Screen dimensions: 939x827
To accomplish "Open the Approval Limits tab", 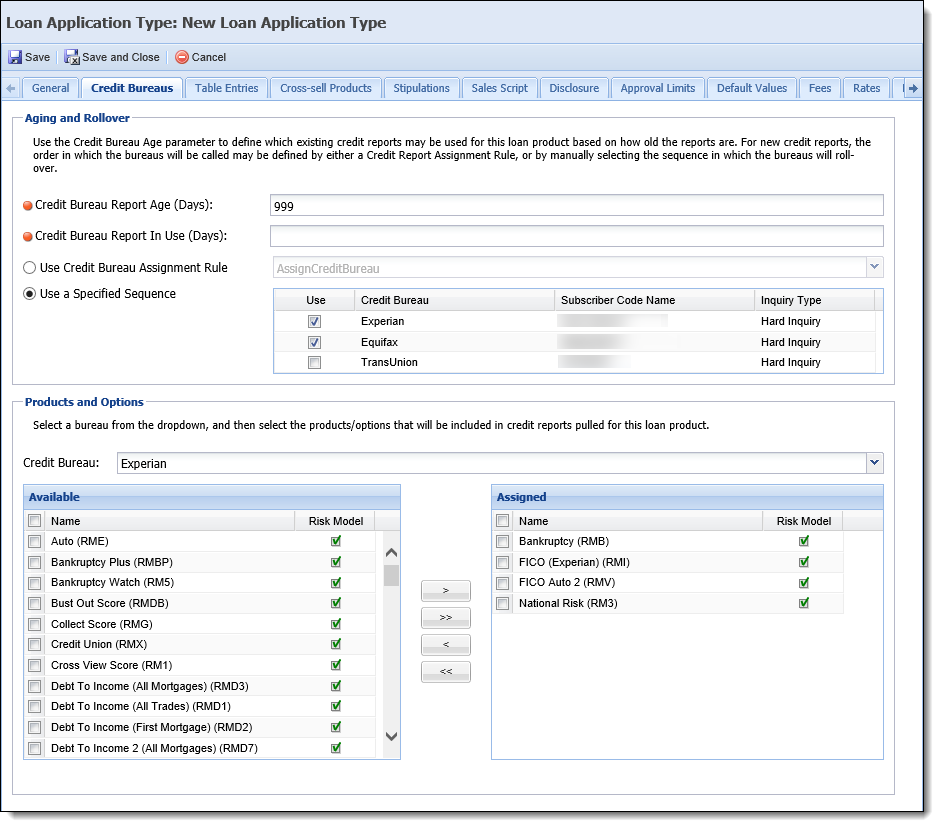I will point(658,88).
